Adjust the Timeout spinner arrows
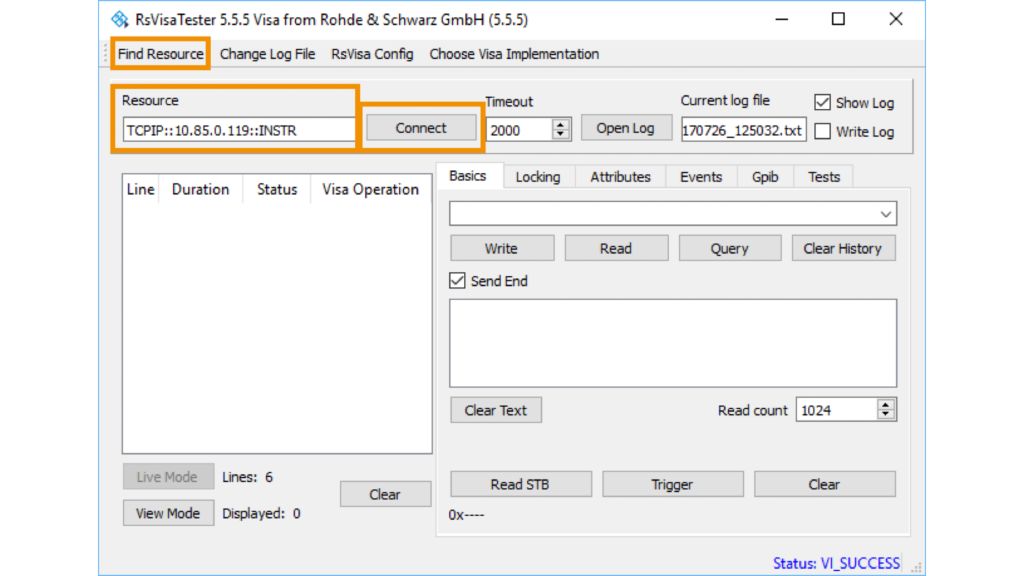Image resolution: width=1024 pixels, height=576 pixels. pyautogui.click(x=561, y=129)
